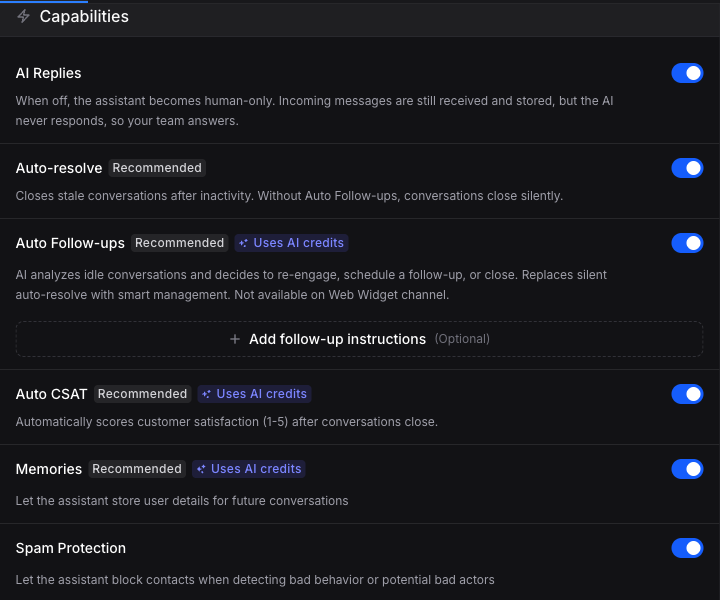The height and width of the screenshot is (600, 720).
Task: Click the Recommended badge next to Auto CSAT
Action: (142, 394)
